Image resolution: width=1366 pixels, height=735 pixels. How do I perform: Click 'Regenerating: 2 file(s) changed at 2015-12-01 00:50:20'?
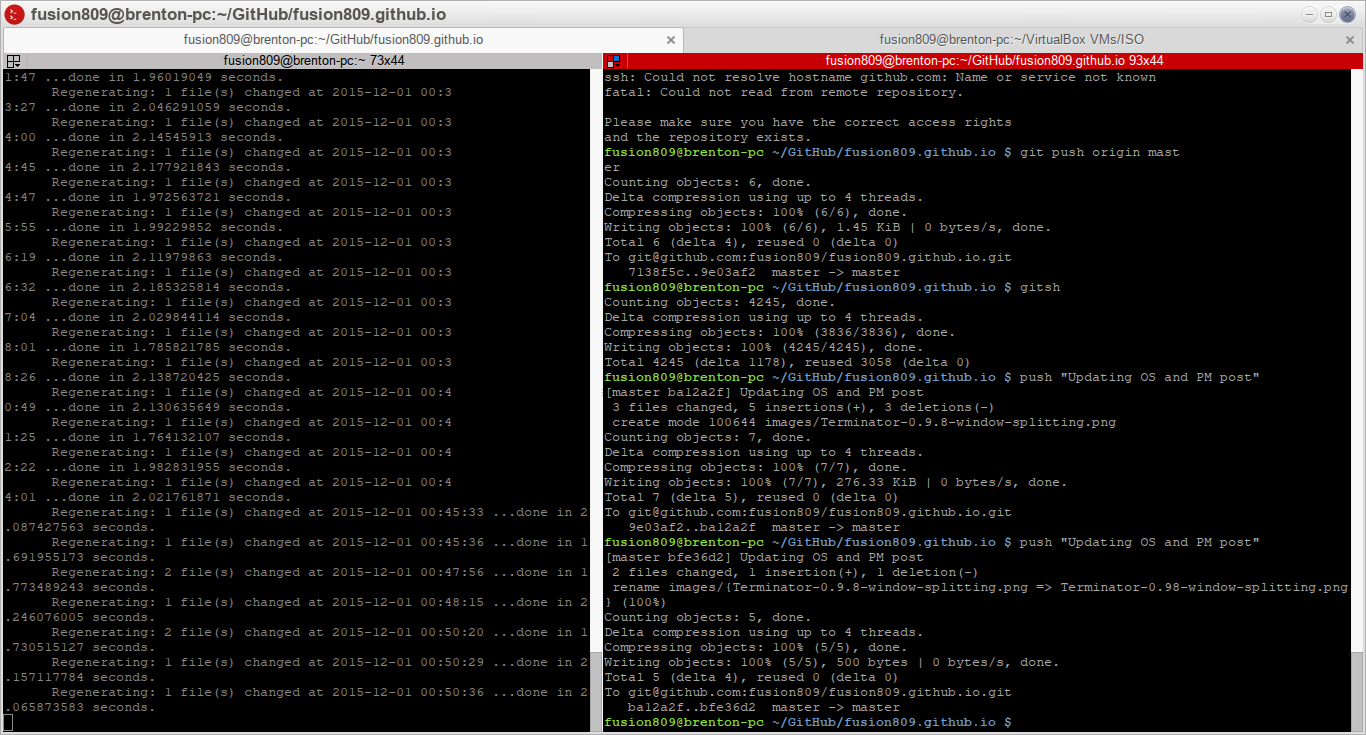[268, 632]
